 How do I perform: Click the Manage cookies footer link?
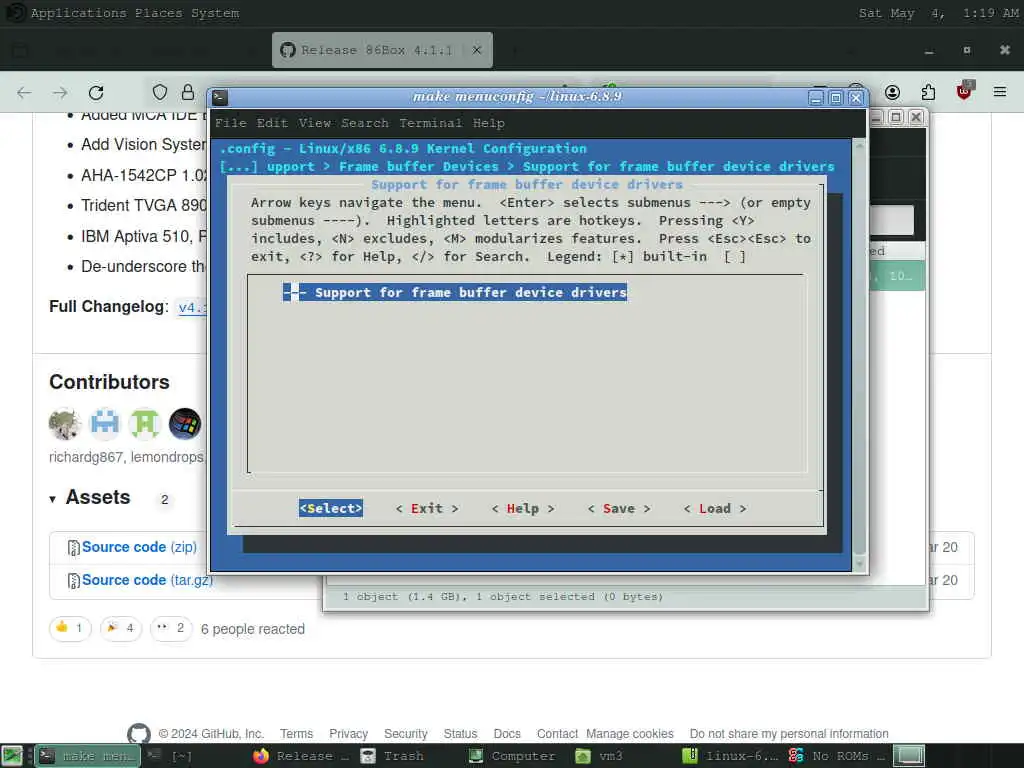pyautogui.click(x=630, y=733)
